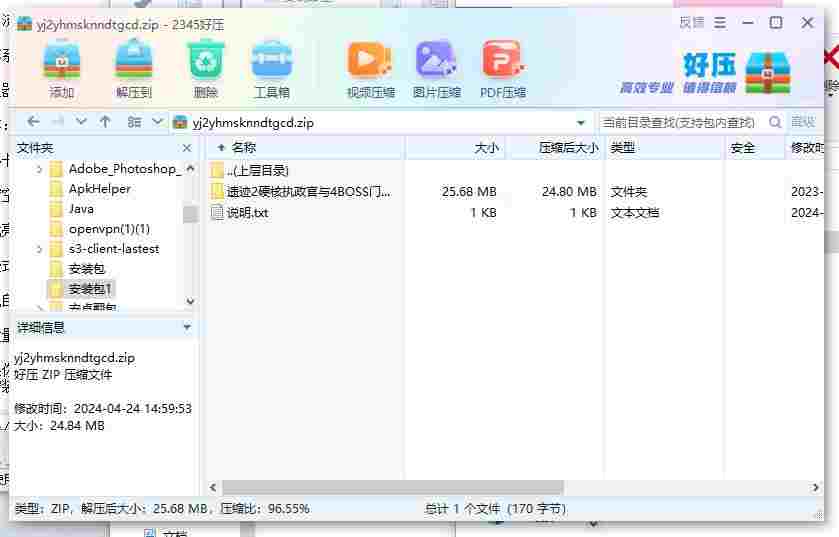Click the horizontal scrollbar right arrow
The height and width of the screenshot is (537, 839).
pyautogui.click(x=815, y=487)
